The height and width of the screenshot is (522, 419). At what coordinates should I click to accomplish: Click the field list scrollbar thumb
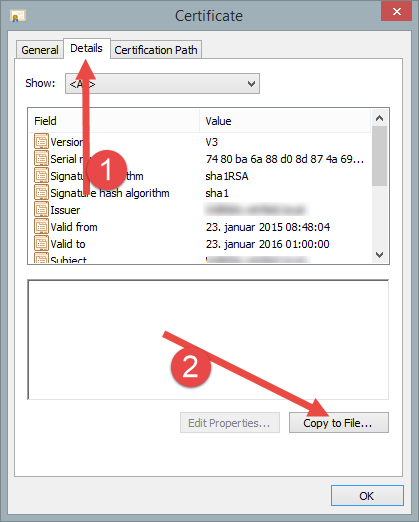tap(379, 156)
